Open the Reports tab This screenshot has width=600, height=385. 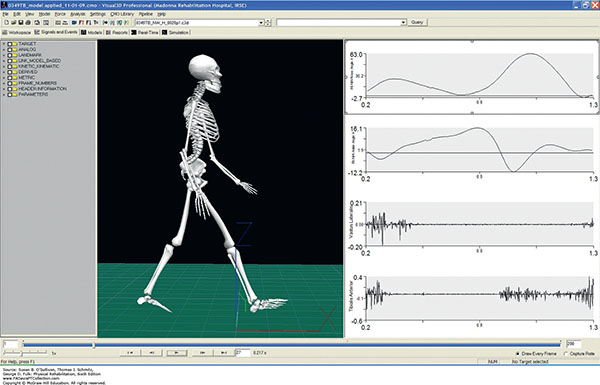116,33
